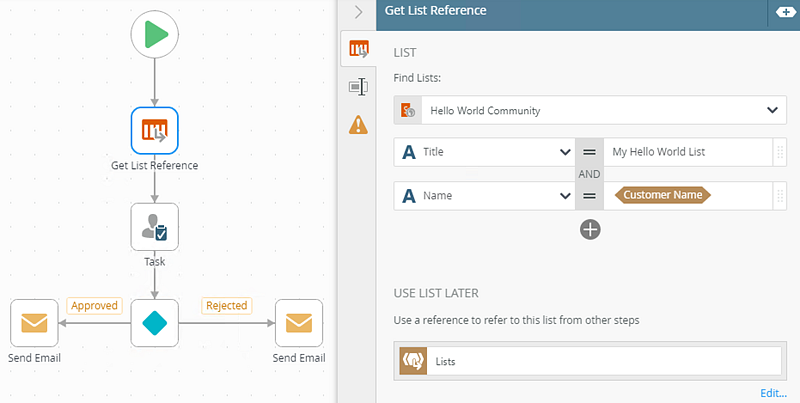
Task: Select the right Send Email step
Action: [x=299, y=322]
